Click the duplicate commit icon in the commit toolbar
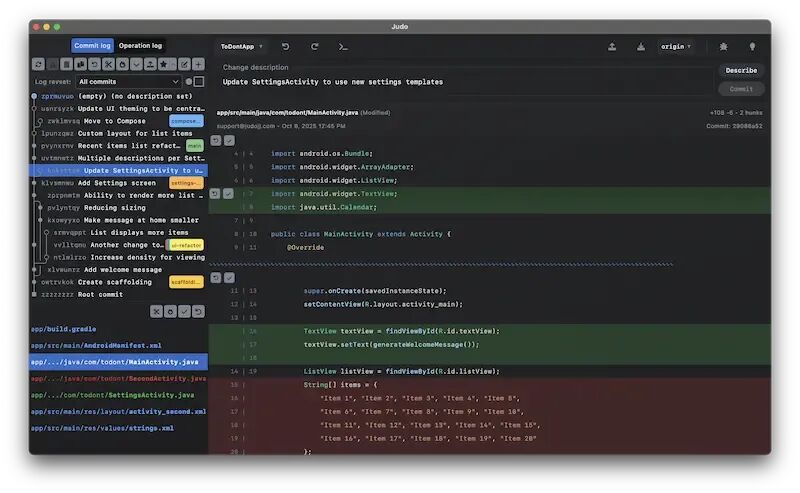The image size is (800, 493). pyautogui.click(x=81, y=64)
